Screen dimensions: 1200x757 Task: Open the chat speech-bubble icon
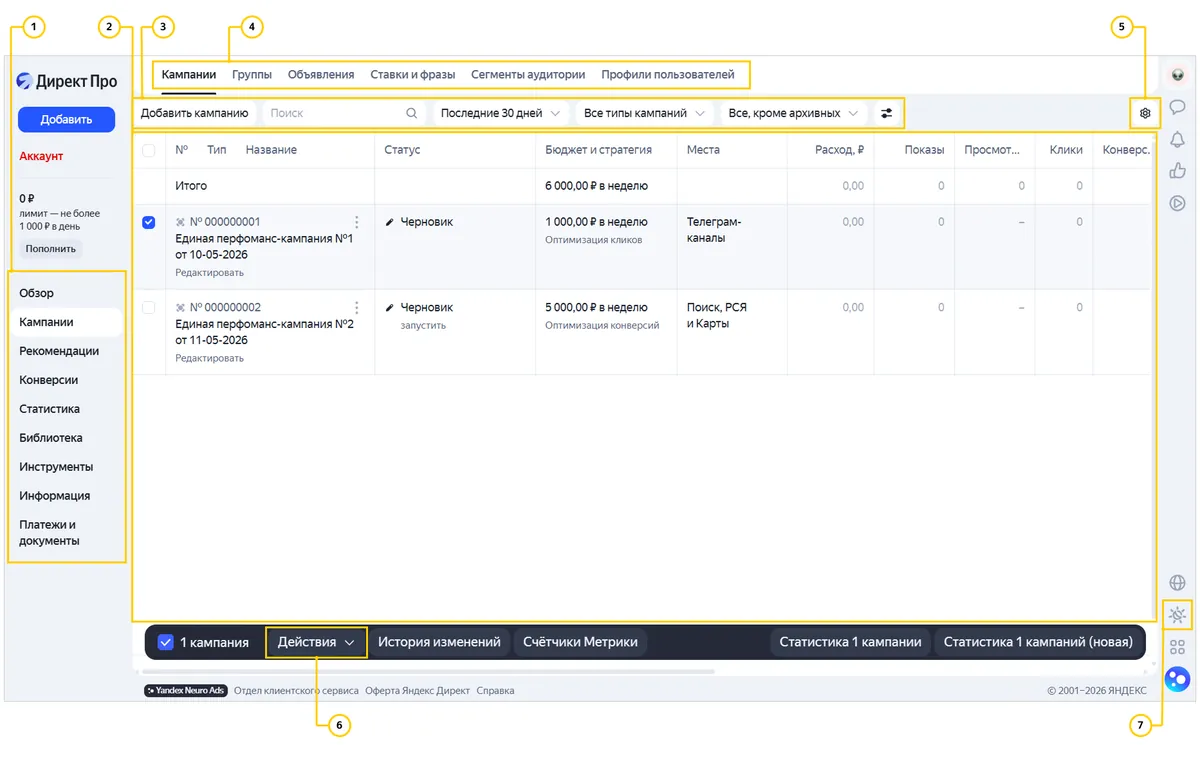(1177, 107)
